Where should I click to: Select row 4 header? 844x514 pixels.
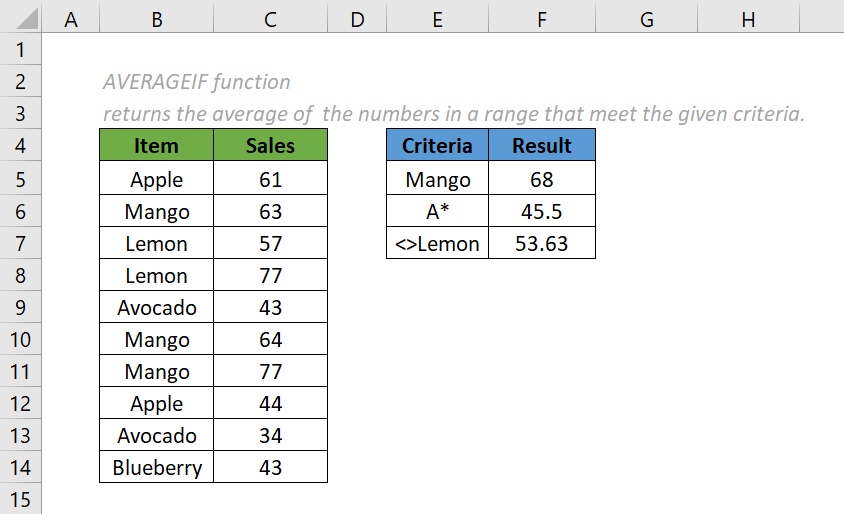point(22,146)
